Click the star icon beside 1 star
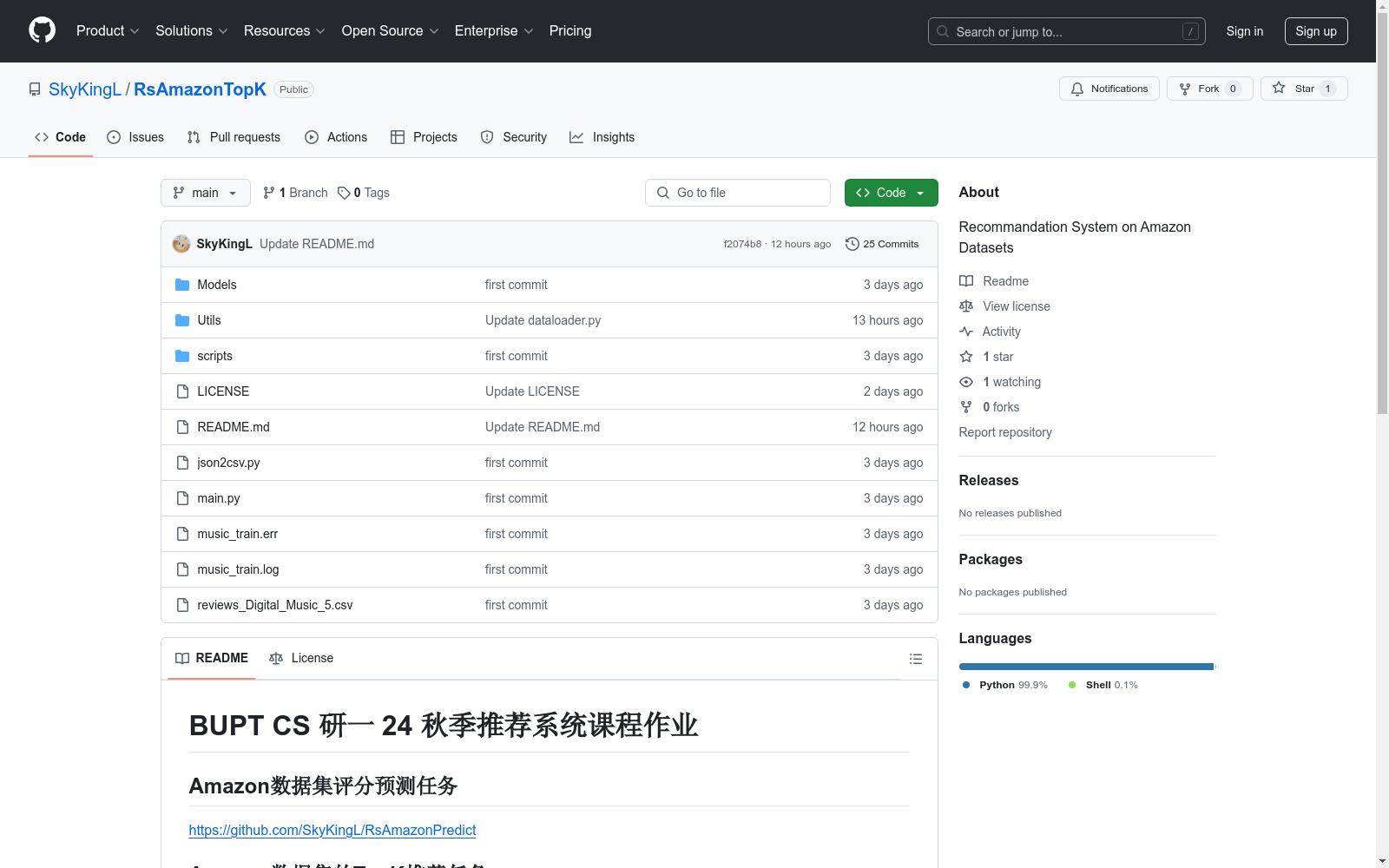1389x868 pixels. click(966, 357)
